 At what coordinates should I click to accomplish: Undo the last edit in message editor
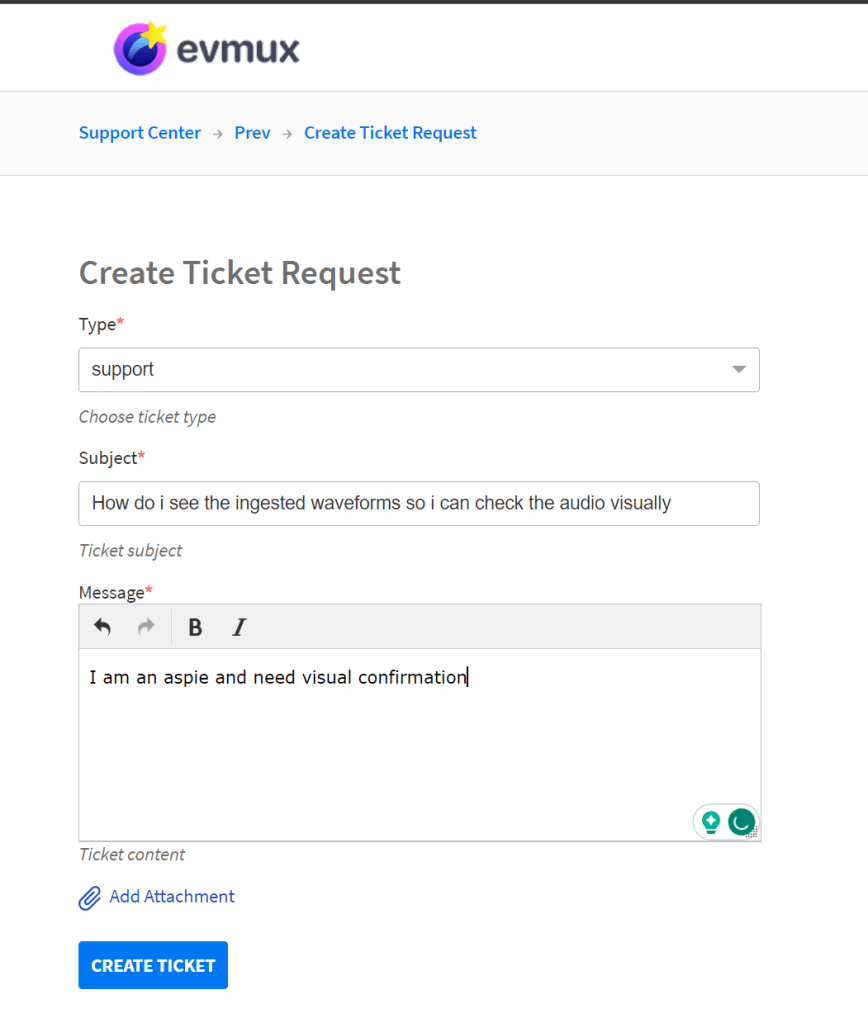(x=102, y=627)
